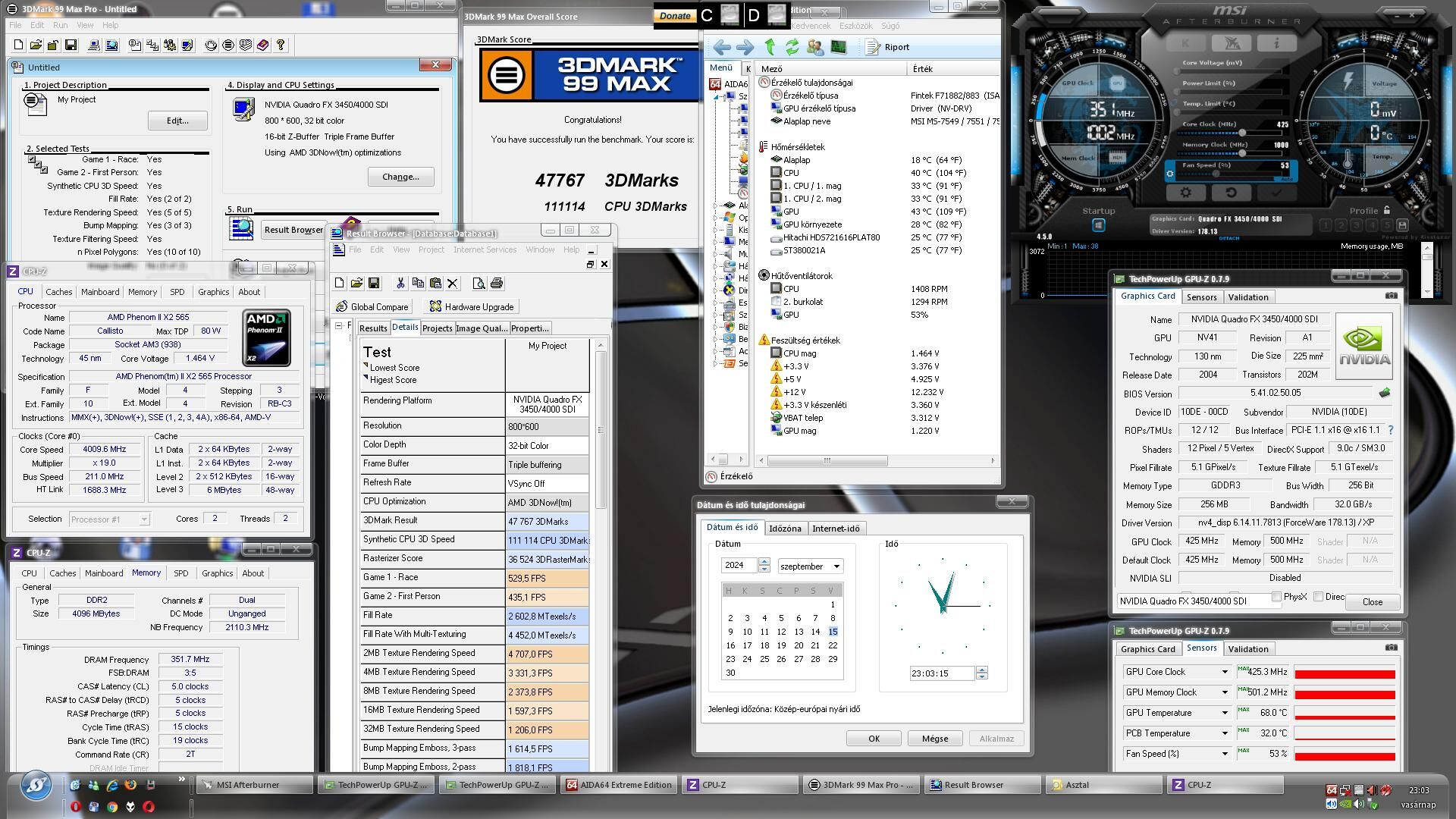Click Global Compare button
Image resolution: width=1456 pixels, height=819 pixels.
[372, 307]
